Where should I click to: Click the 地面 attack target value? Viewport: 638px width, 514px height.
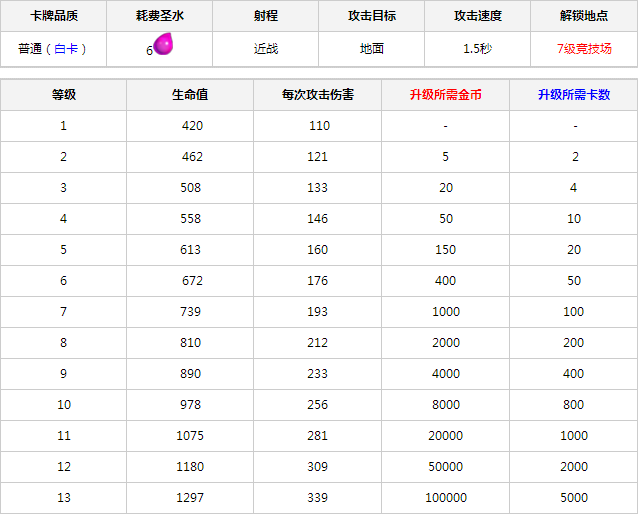tap(372, 49)
